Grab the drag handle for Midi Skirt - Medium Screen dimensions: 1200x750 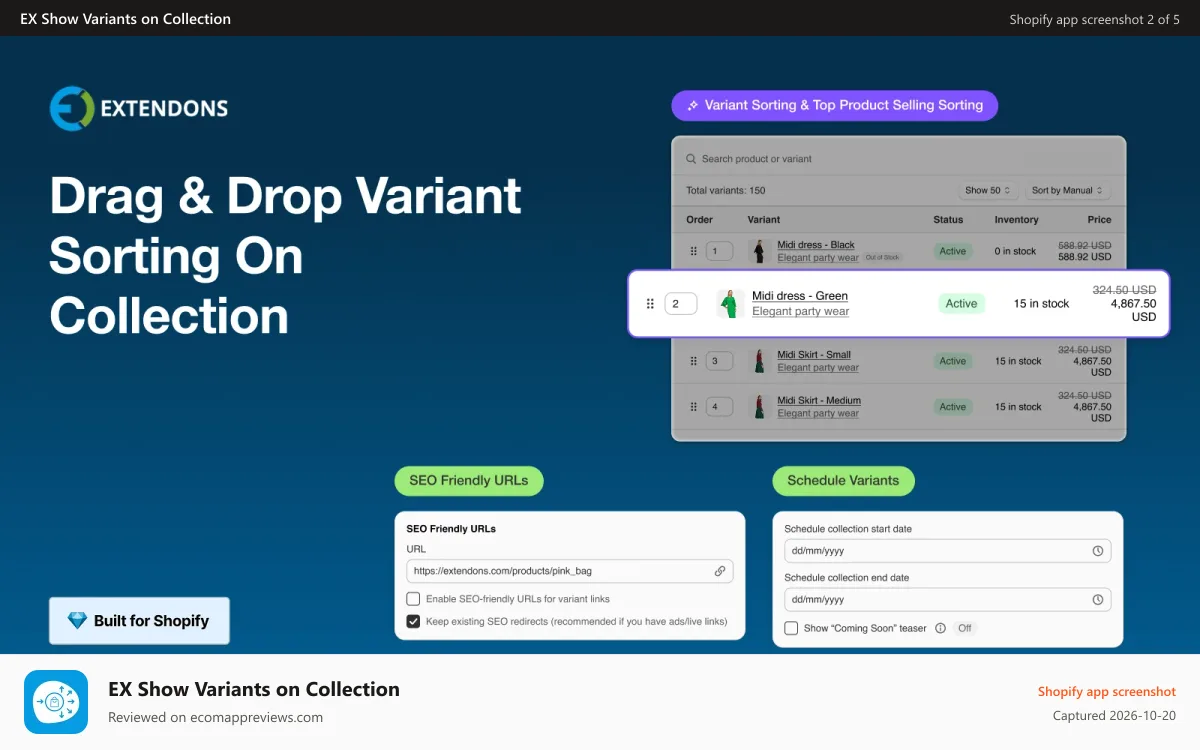[693, 407]
